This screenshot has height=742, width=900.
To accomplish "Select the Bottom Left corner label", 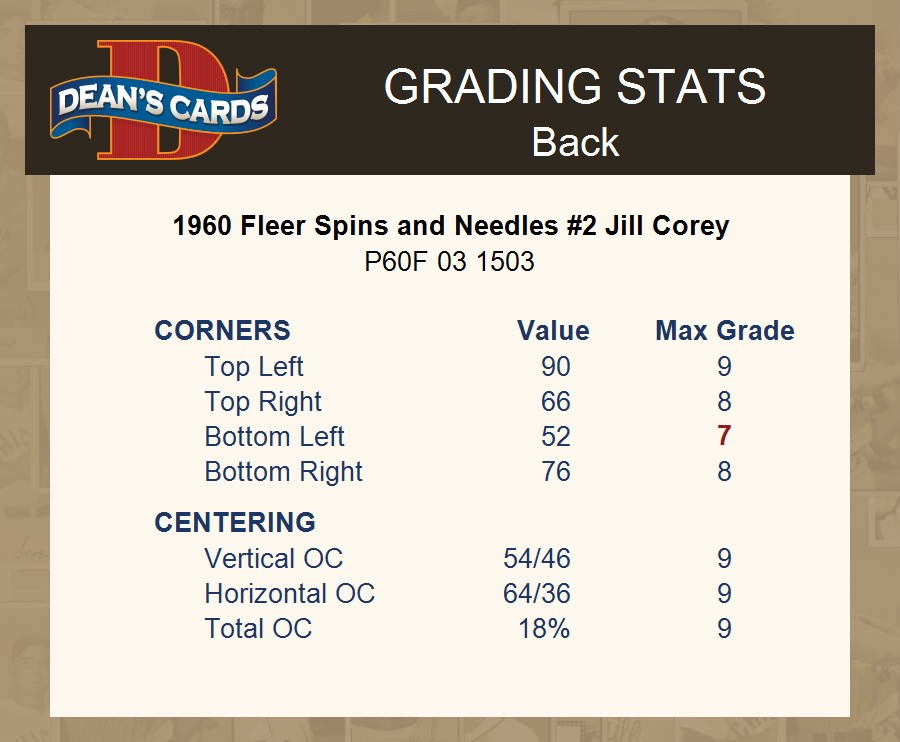I will point(274,437).
